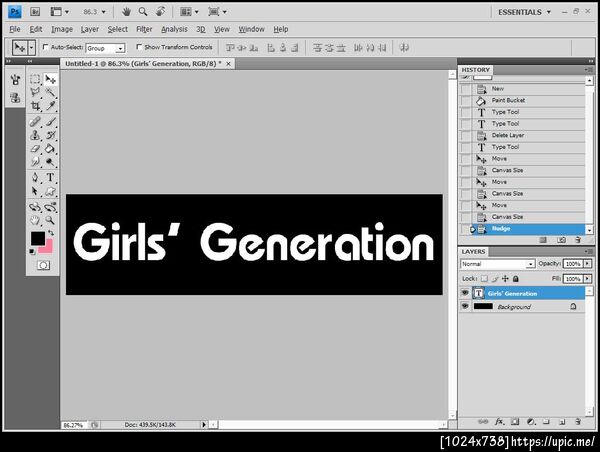Select the Horizontal Type tool
600x452 pixels.
[x=50, y=177]
